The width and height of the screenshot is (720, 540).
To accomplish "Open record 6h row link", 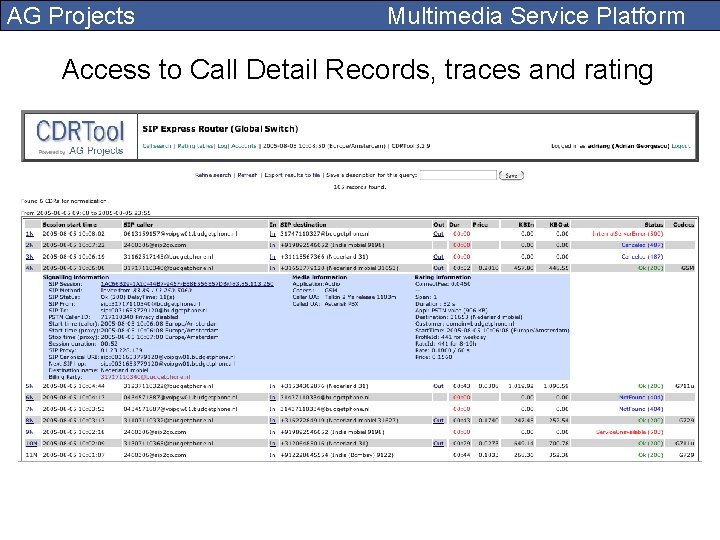I will (x=29, y=398).
